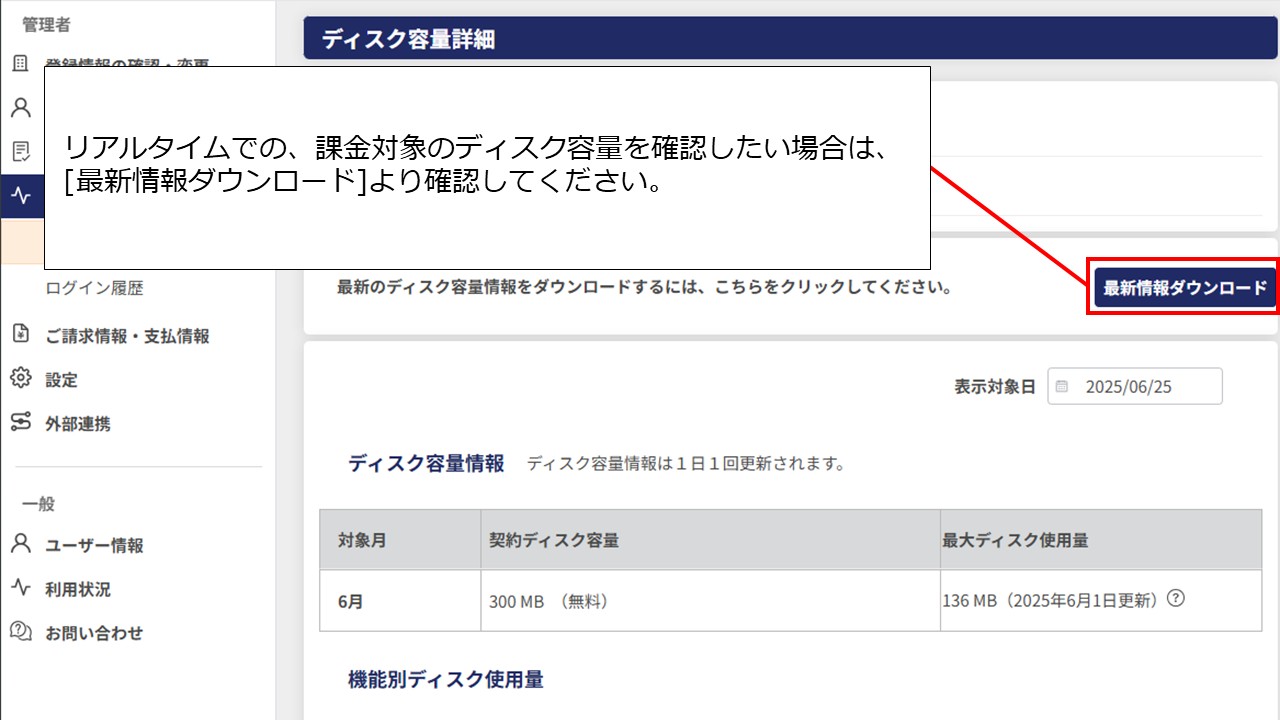Screen dimensions: 1280x720
Task: Click the ディスク容量詳細 page title
Action: 408,40
